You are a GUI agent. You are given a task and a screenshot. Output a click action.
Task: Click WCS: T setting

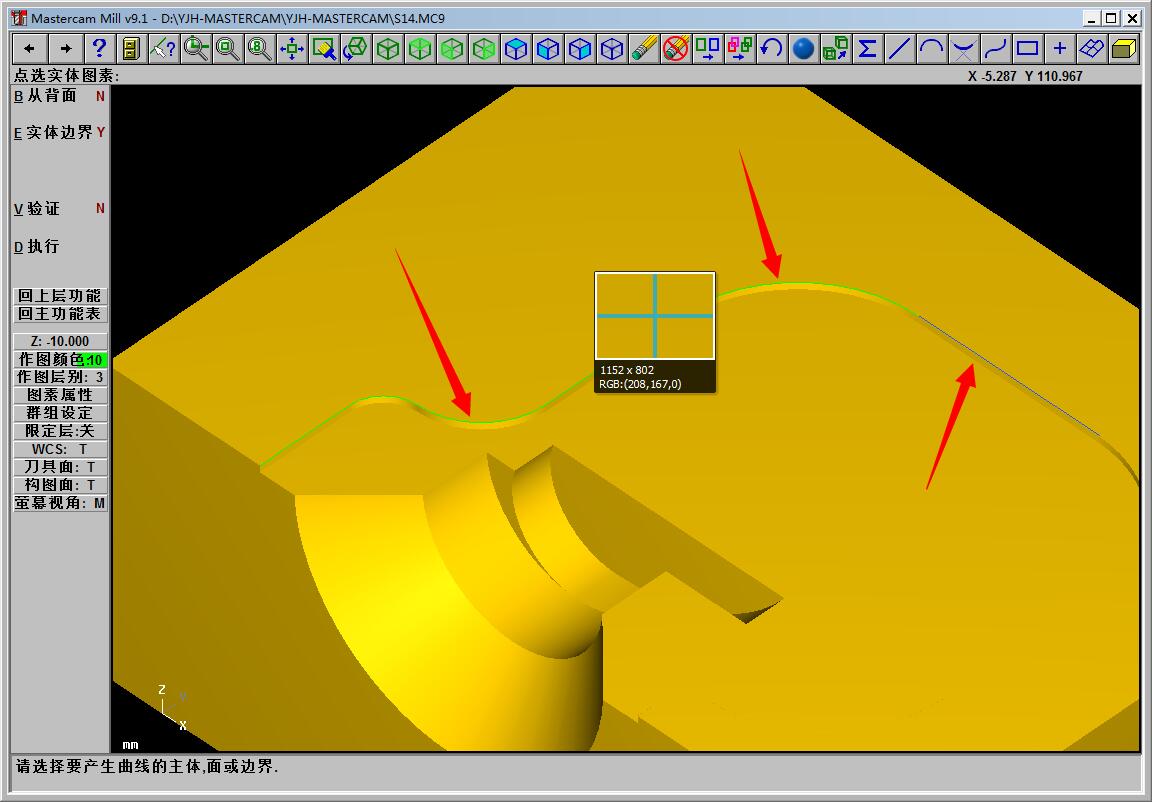pos(60,449)
